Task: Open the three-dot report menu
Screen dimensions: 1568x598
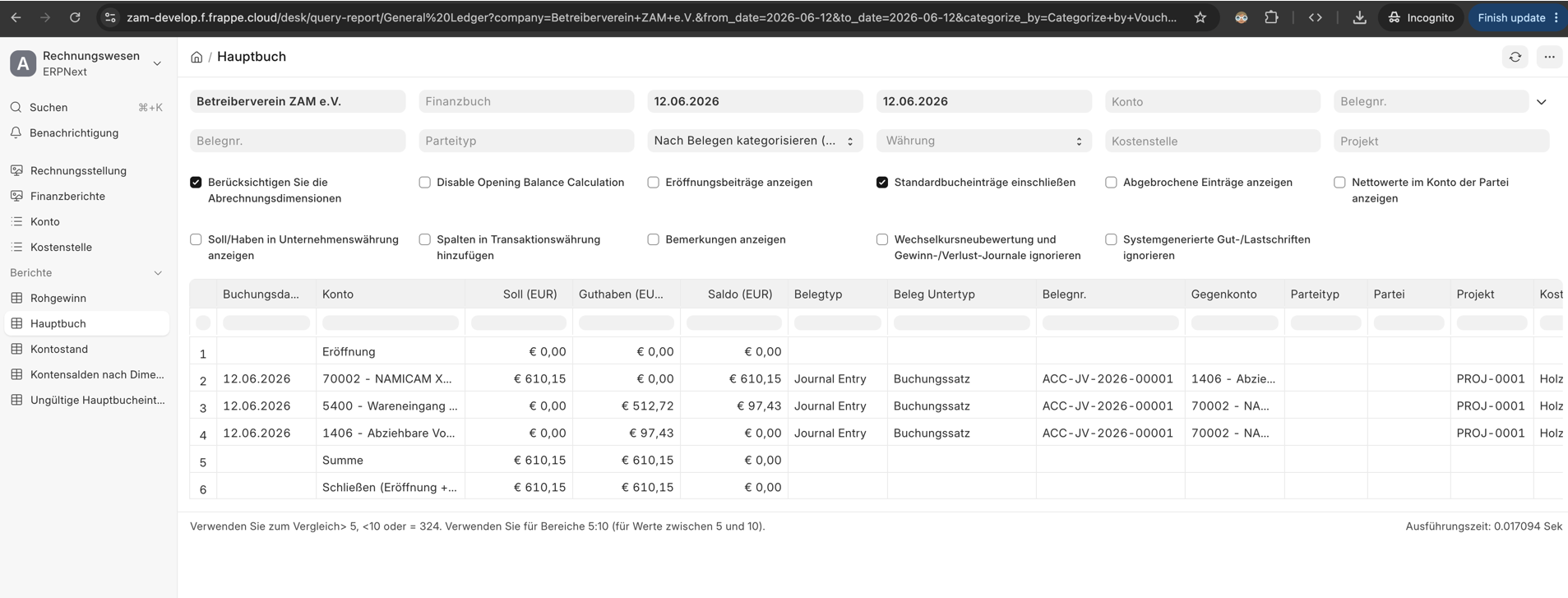Action: tap(1549, 57)
